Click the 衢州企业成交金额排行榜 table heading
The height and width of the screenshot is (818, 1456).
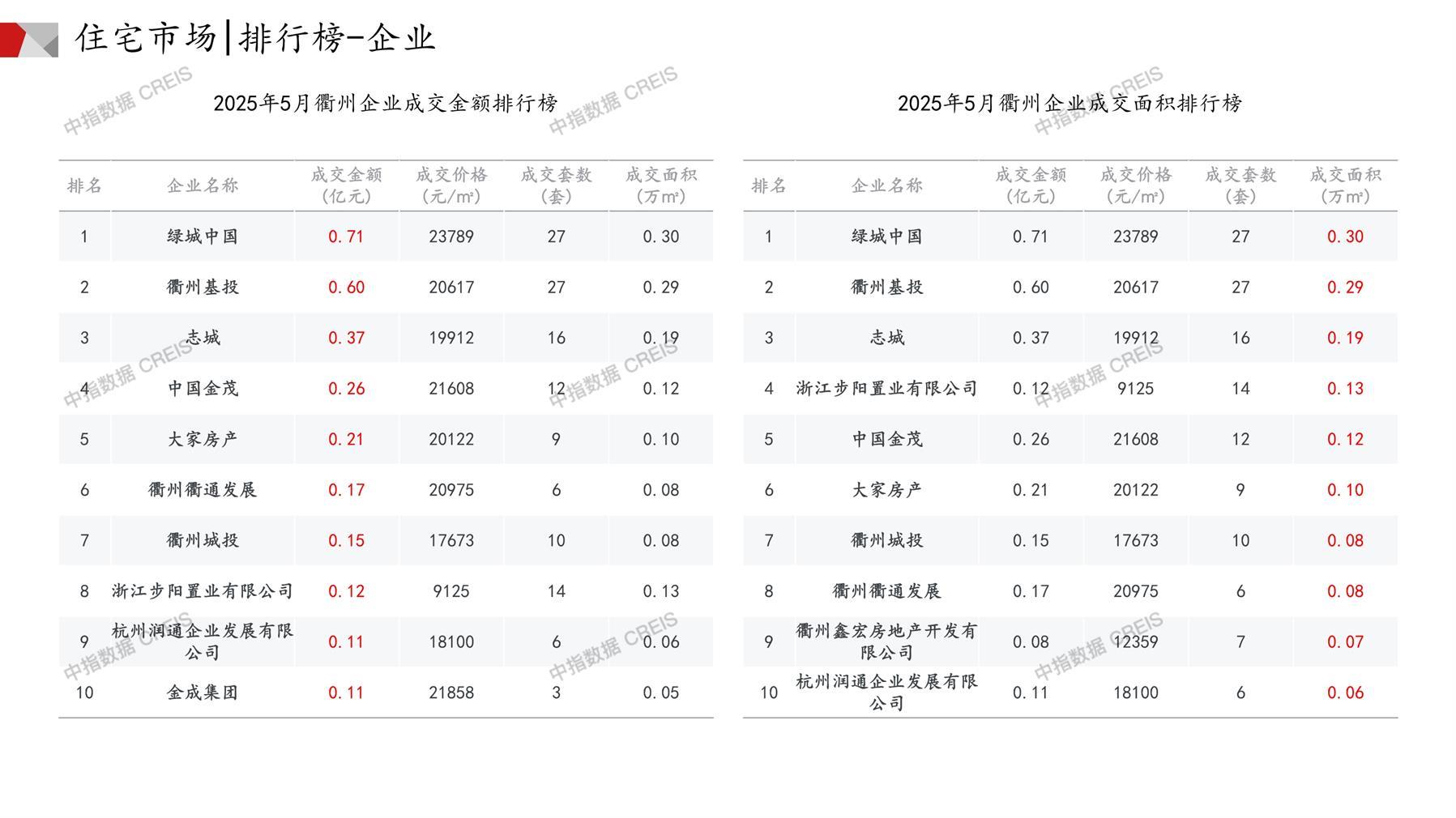(386, 104)
